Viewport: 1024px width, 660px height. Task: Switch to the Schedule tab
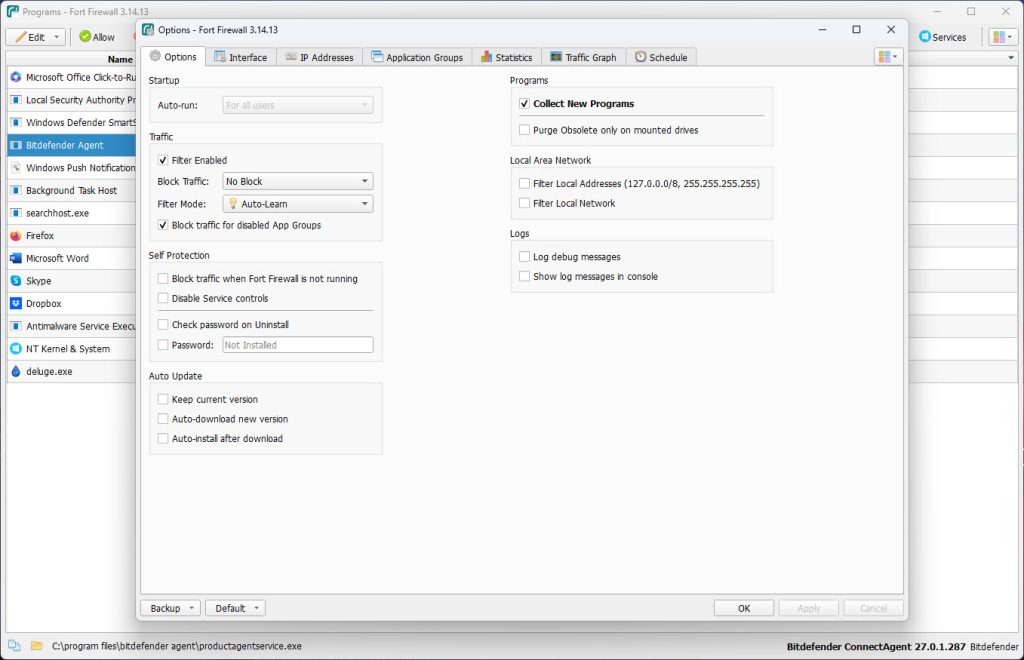tap(661, 57)
